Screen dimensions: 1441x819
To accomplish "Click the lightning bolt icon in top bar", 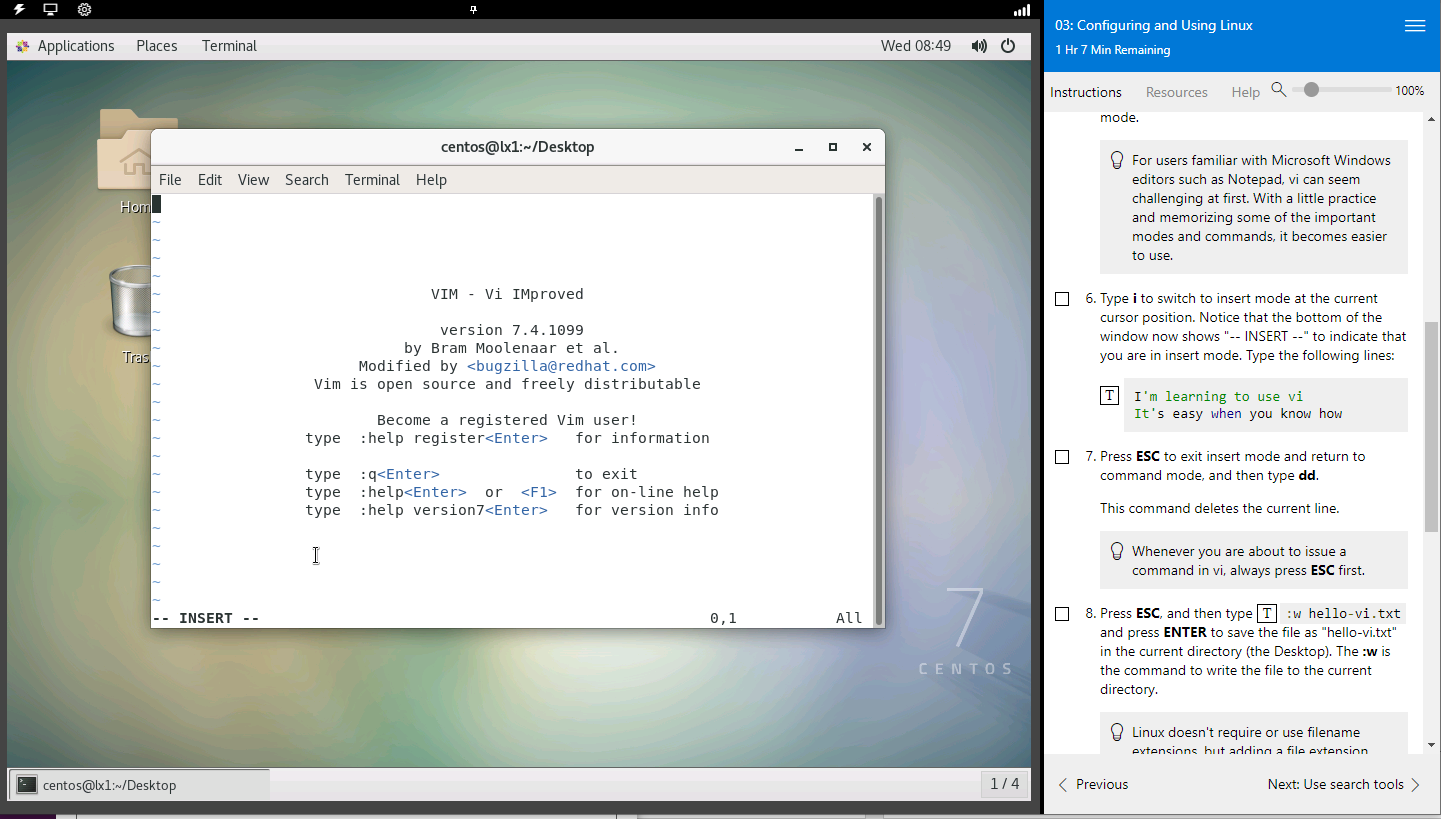I will (x=19, y=10).
